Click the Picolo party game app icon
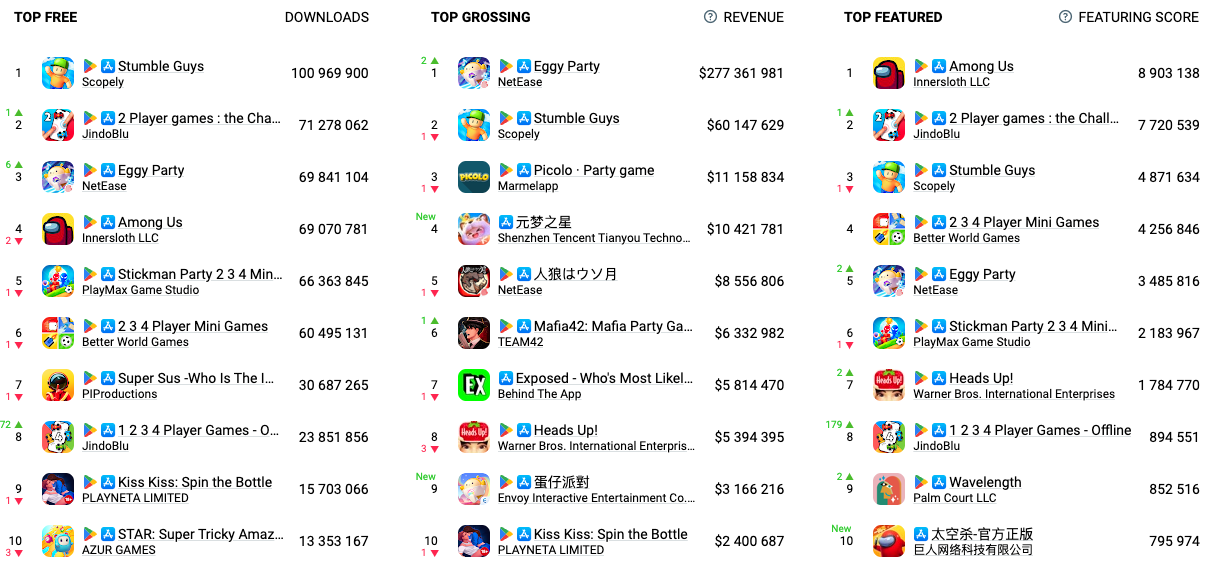The image size is (1213, 561). click(474, 177)
